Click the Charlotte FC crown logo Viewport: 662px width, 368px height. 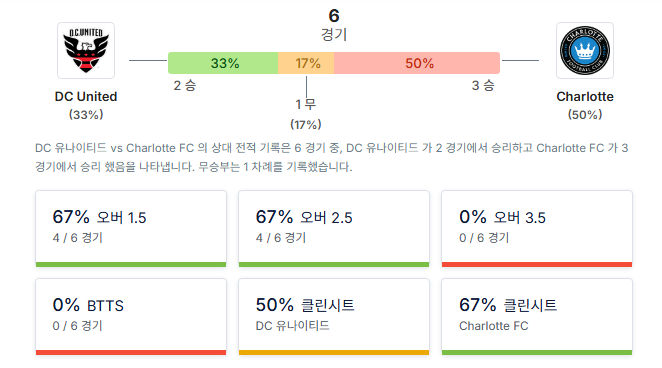(x=585, y=51)
